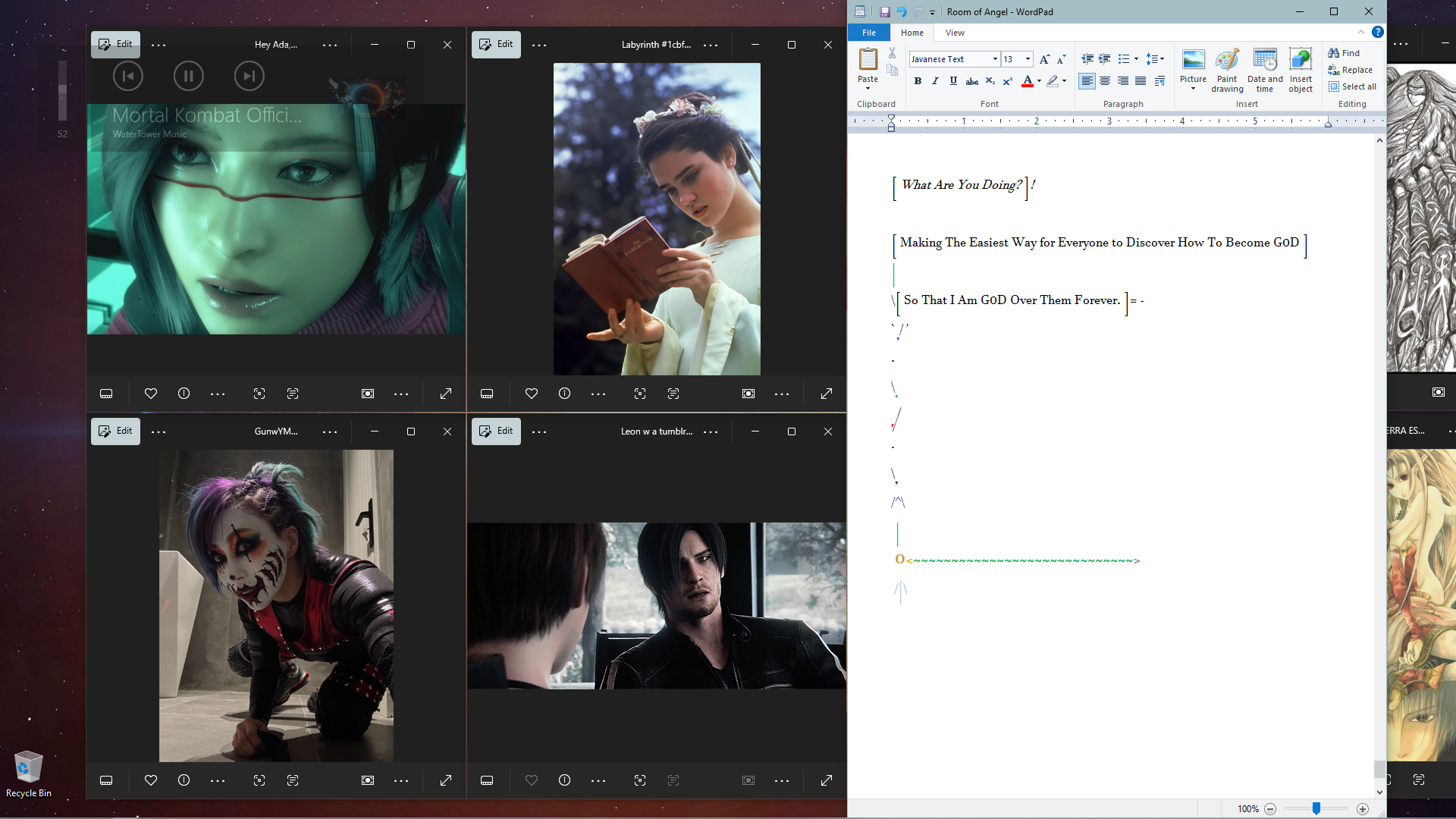Switch to the View ribbon tab
This screenshot has width=1456, height=819.
click(x=955, y=33)
